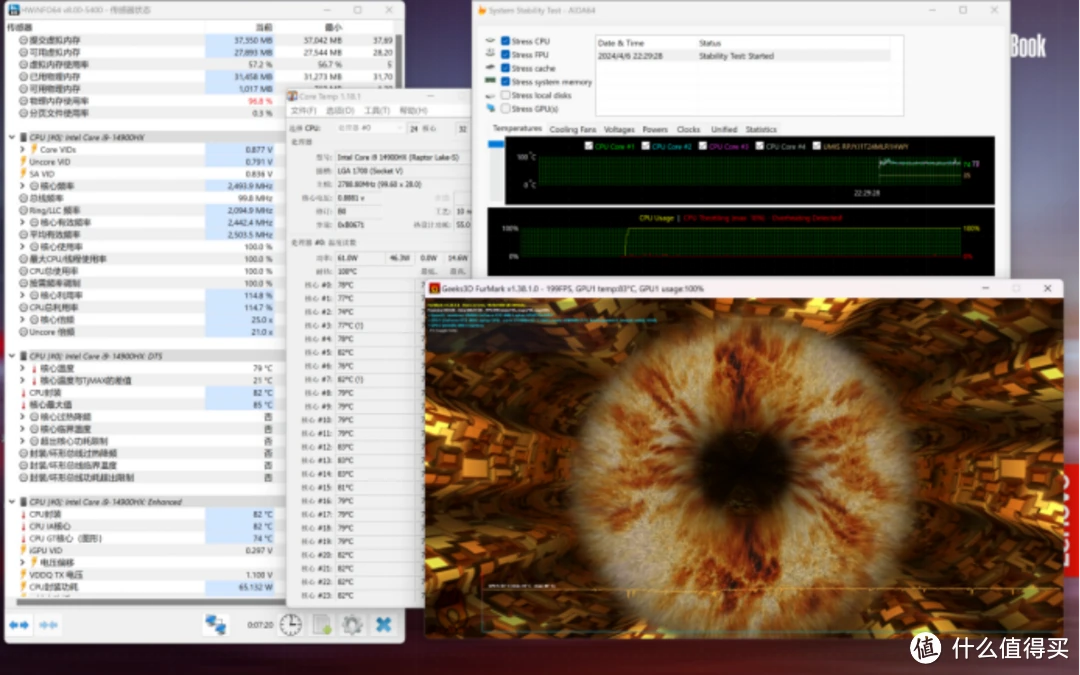
Task: Collapse the i9-14900HX DTS sensor group
Action: [x=12, y=356]
